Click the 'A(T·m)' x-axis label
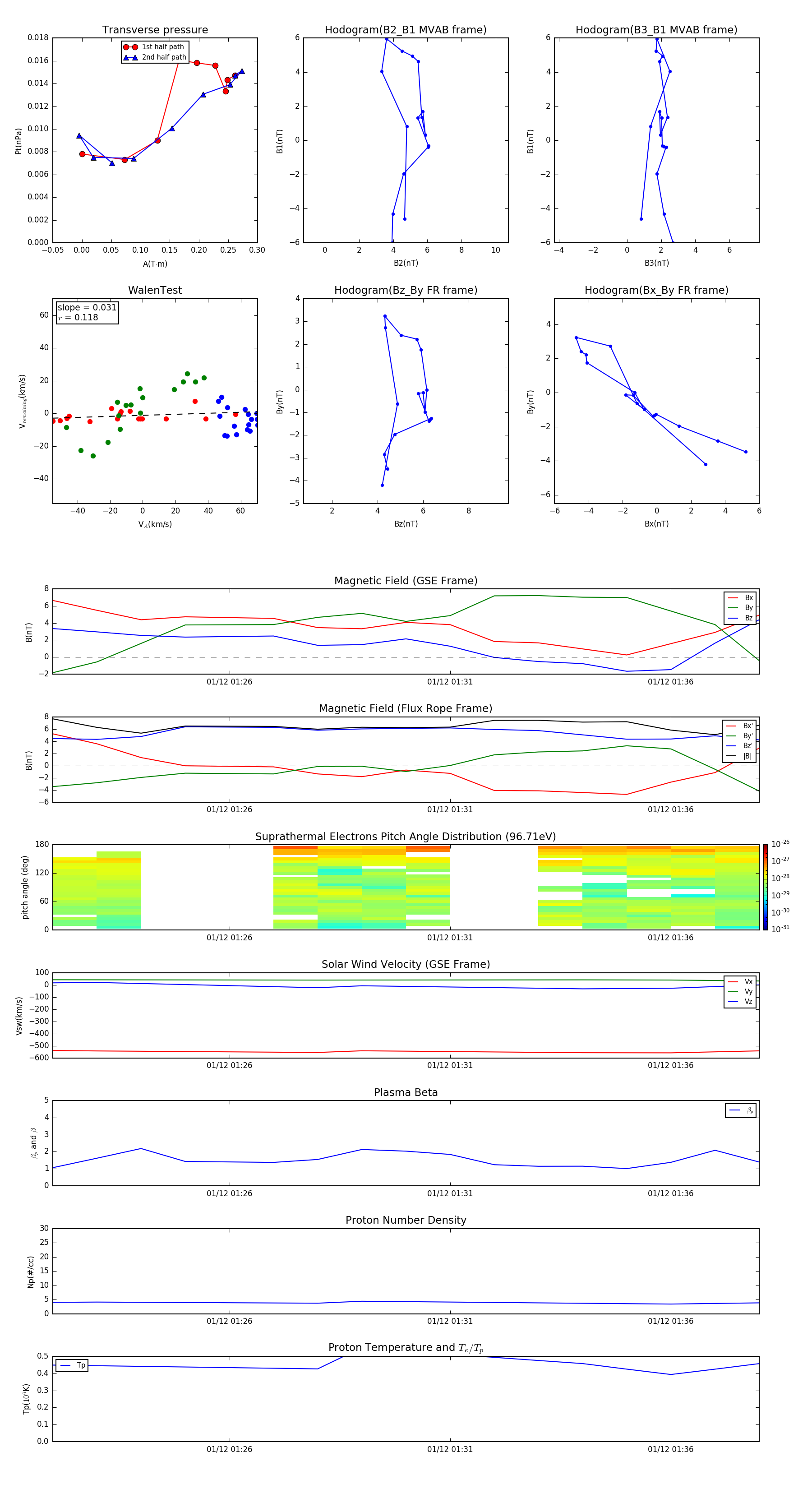 155,264
